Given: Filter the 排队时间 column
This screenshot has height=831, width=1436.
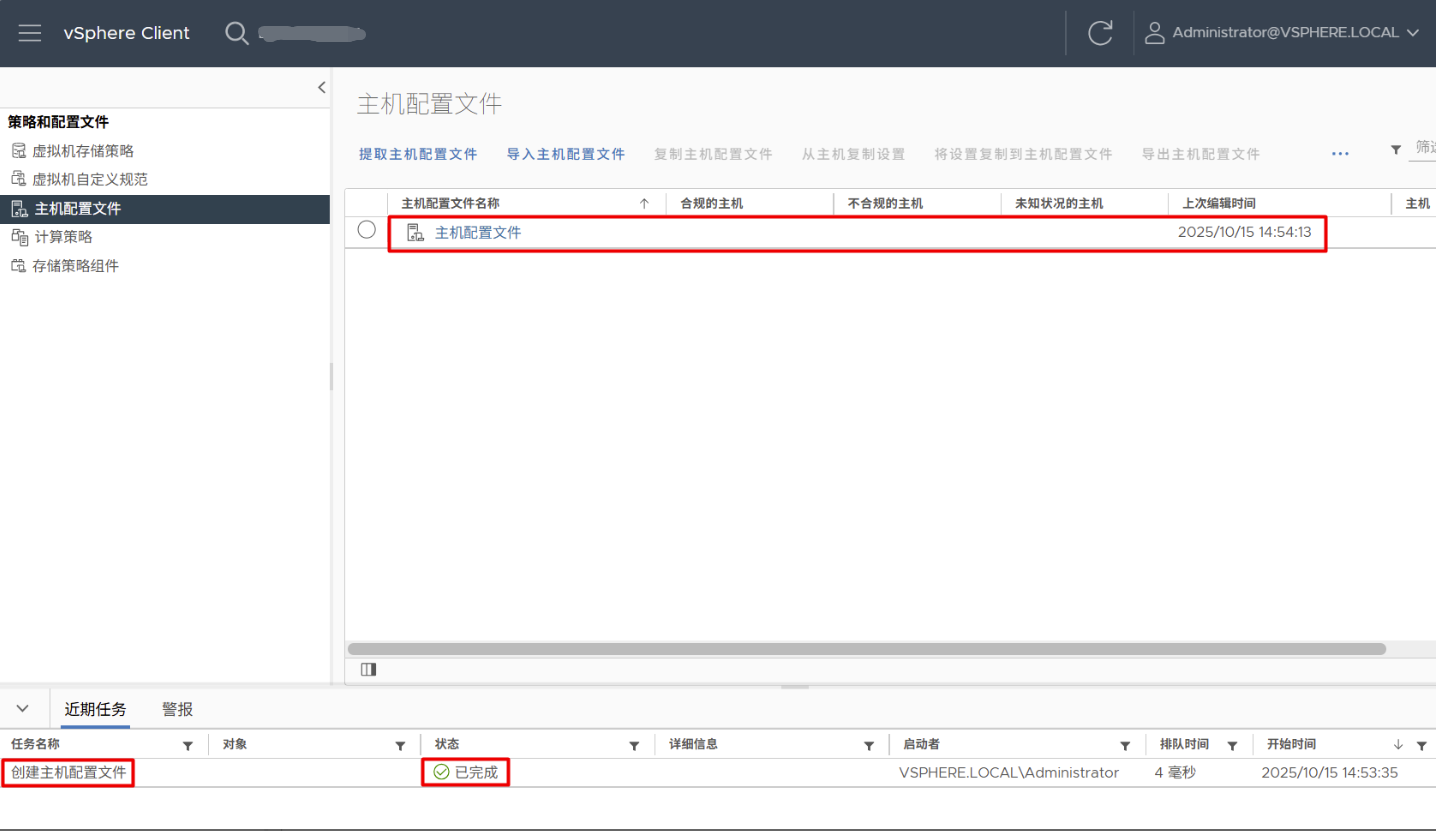Looking at the screenshot, I should (x=1232, y=746).
